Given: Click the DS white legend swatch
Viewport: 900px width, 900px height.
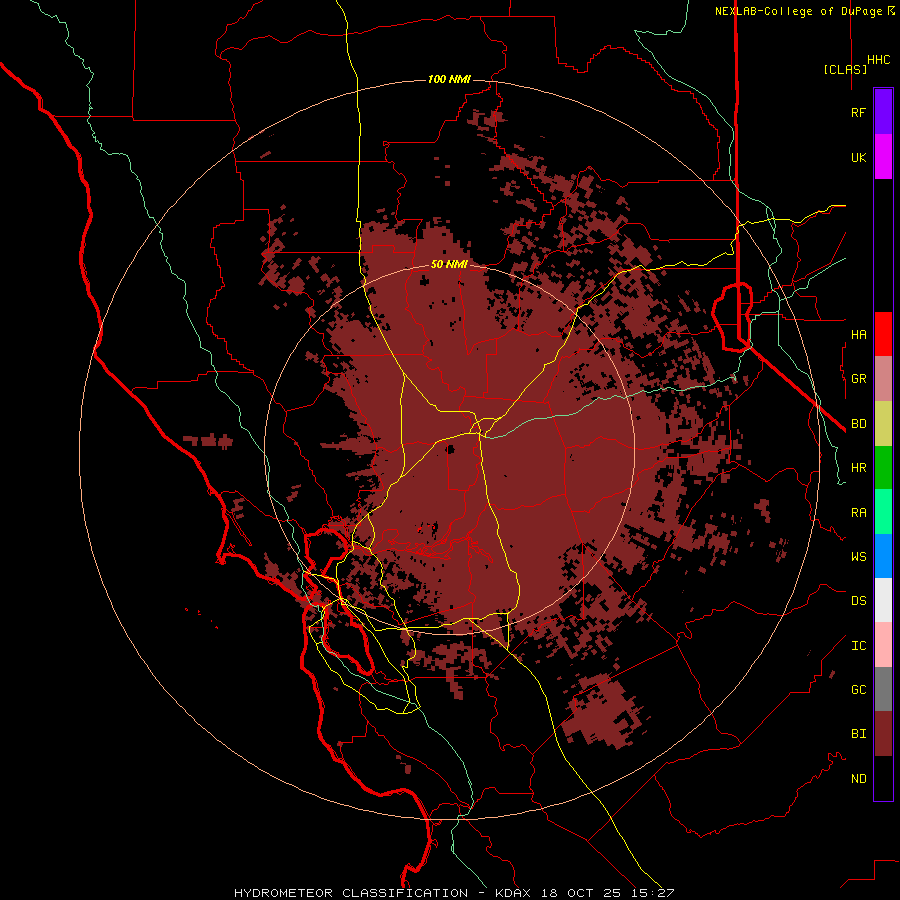Looking at the screenshot, I should tap(883, 600).
